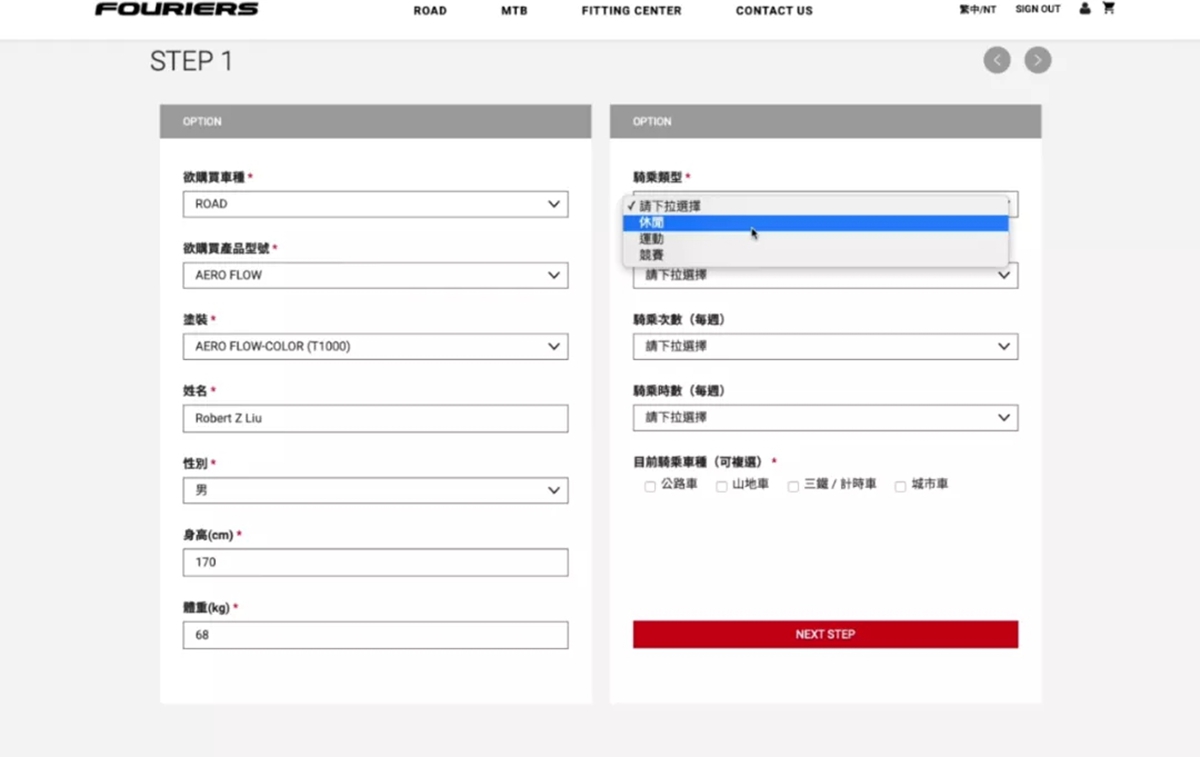
Task: Open the 欲購買車種 ROAD dropdown
Action: pos(375,204)
